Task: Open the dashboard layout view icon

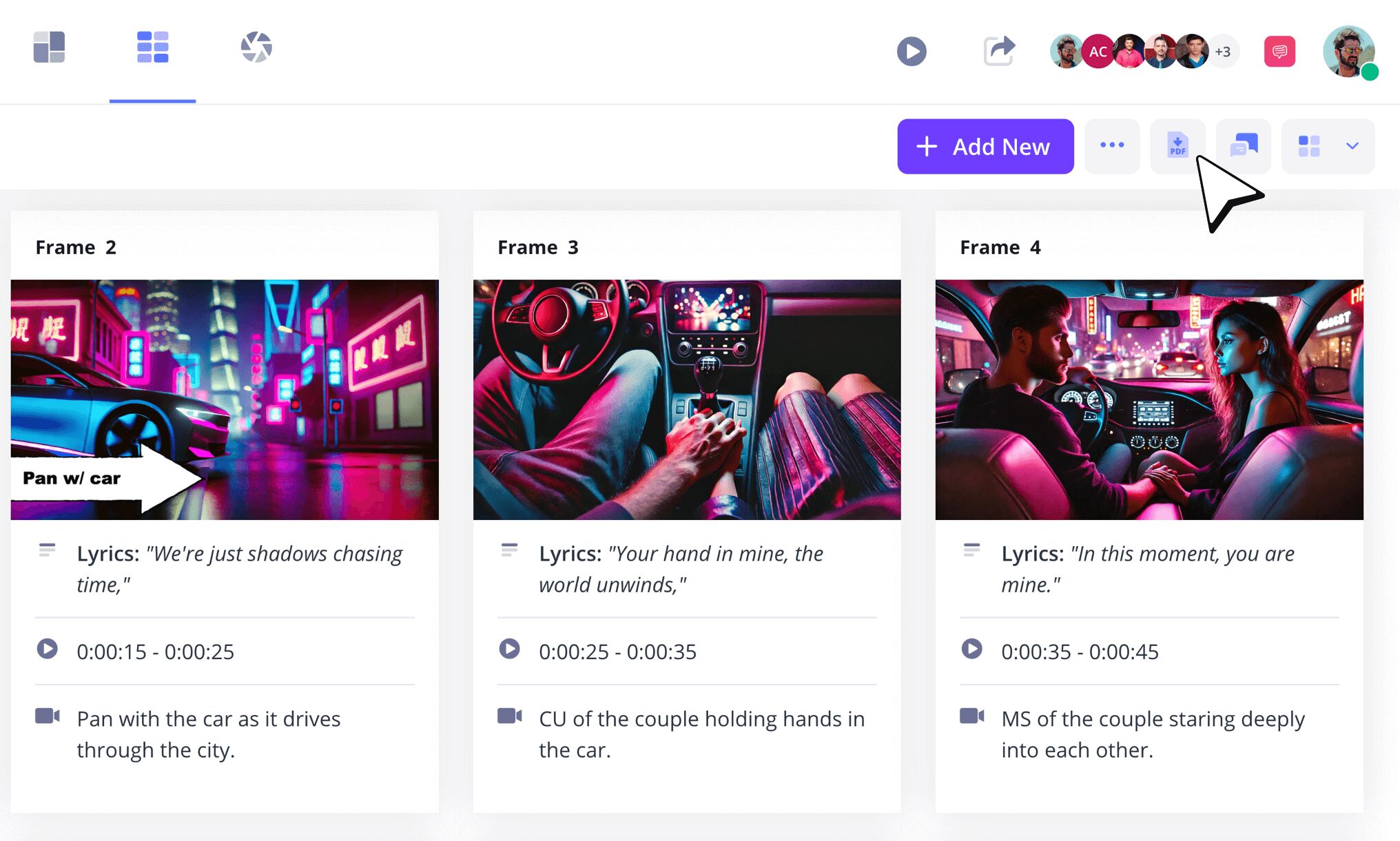Action: [x=49, y=48]
